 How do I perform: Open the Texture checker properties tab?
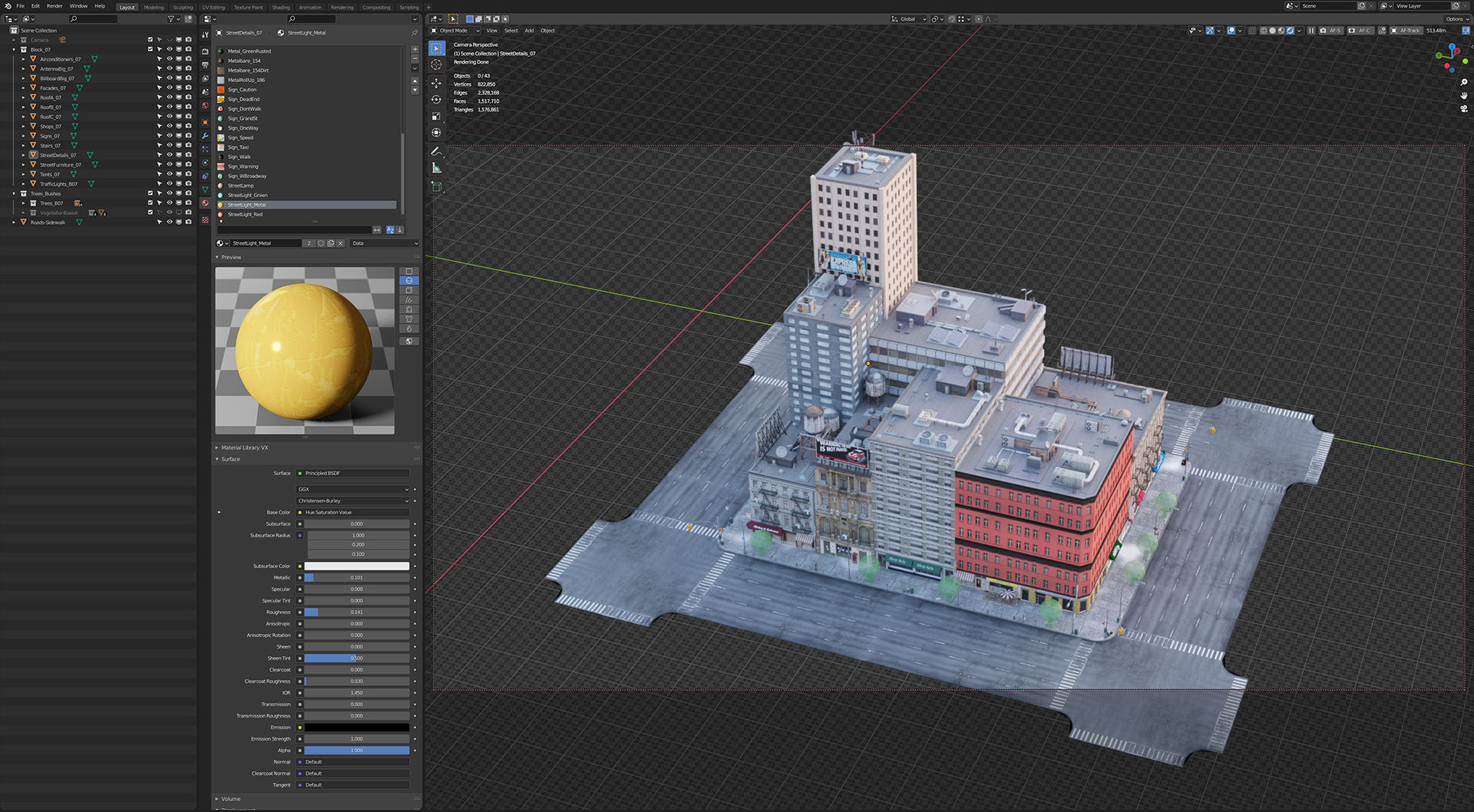(x=205, y=220)
